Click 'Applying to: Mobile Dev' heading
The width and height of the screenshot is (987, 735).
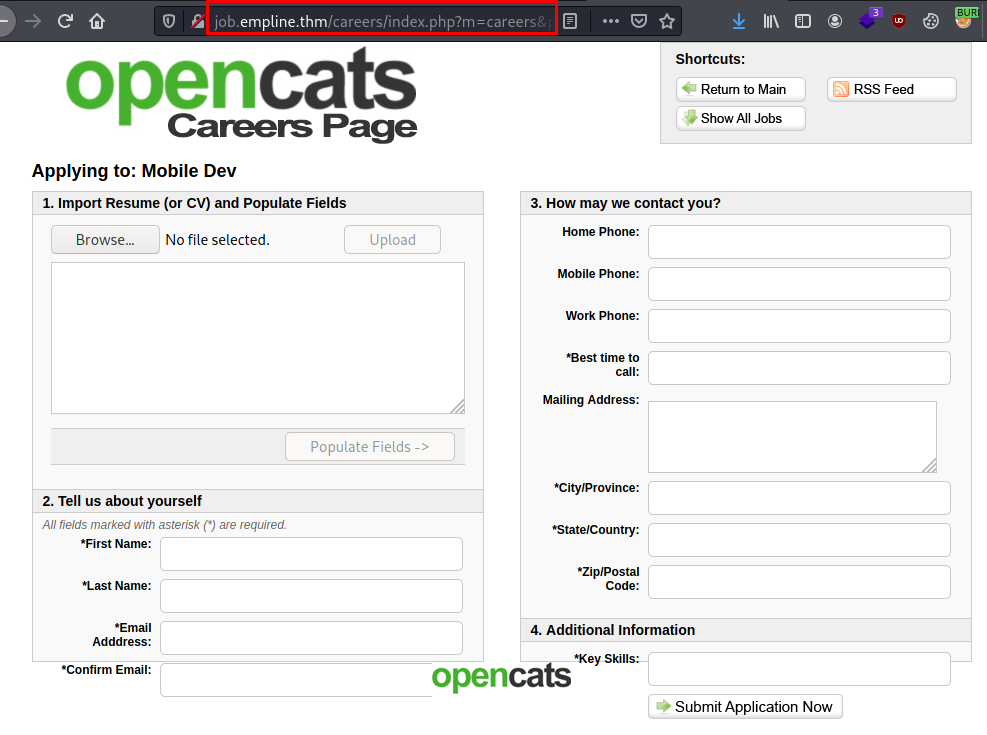pos(134,171)
